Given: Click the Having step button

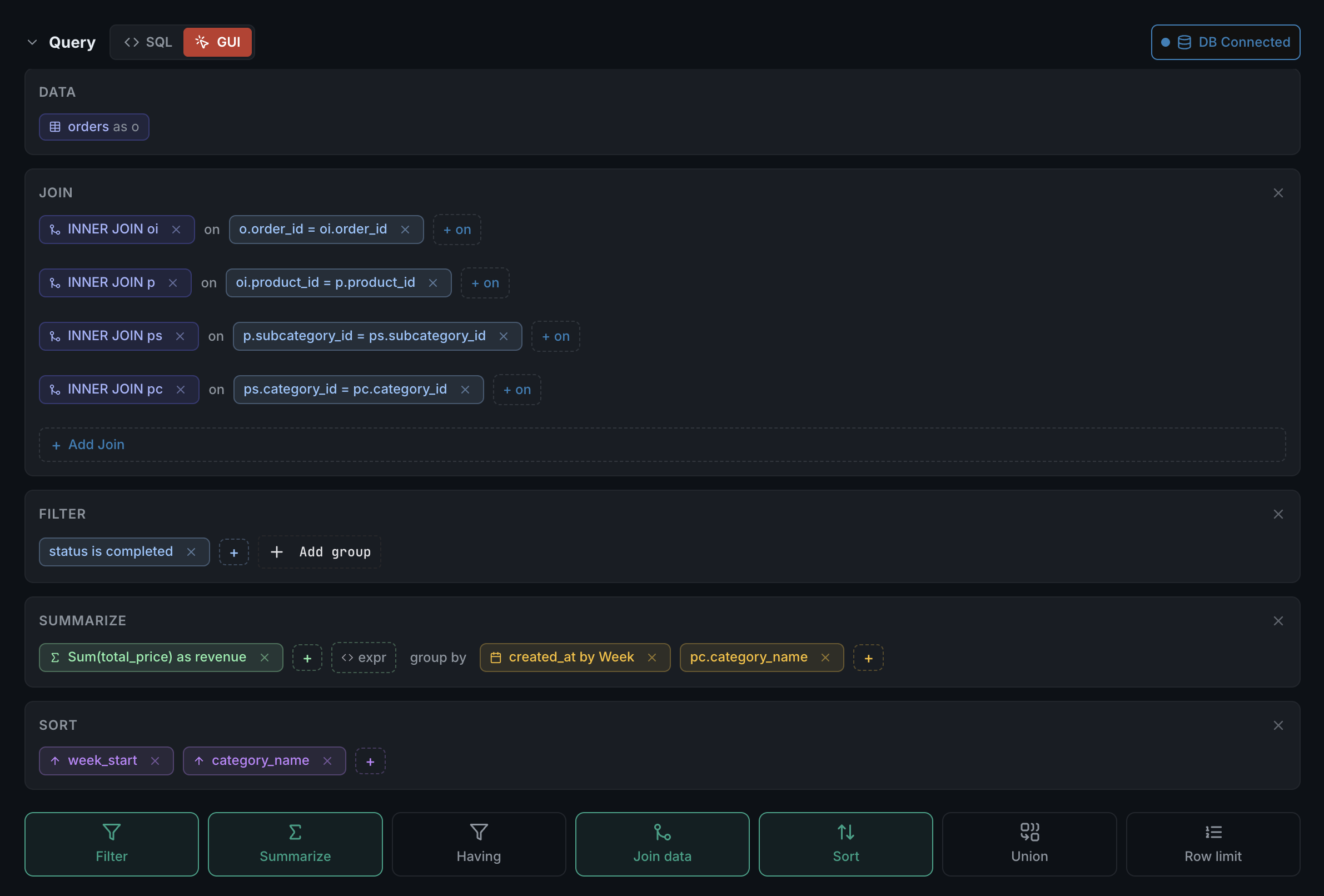Looking at the screenshot, I should pos(479,844).
